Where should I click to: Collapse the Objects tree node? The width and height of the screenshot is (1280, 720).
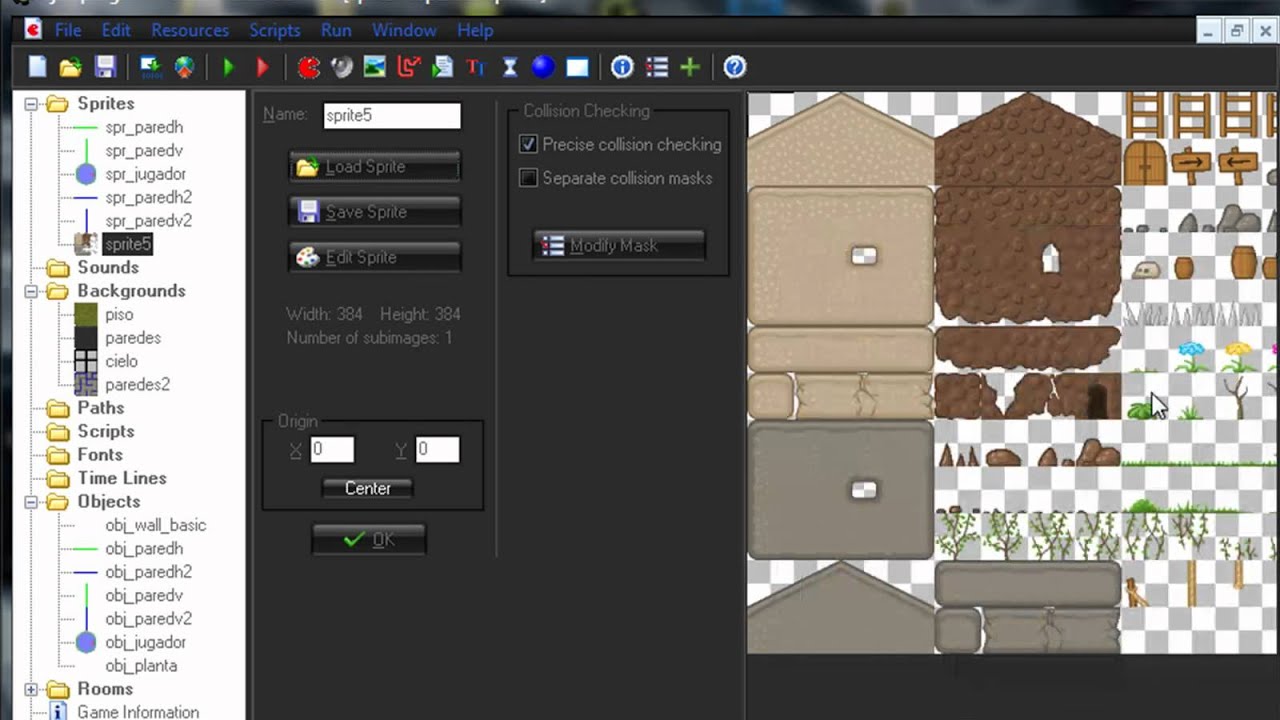pyautogui.click(x=31, y=502)
